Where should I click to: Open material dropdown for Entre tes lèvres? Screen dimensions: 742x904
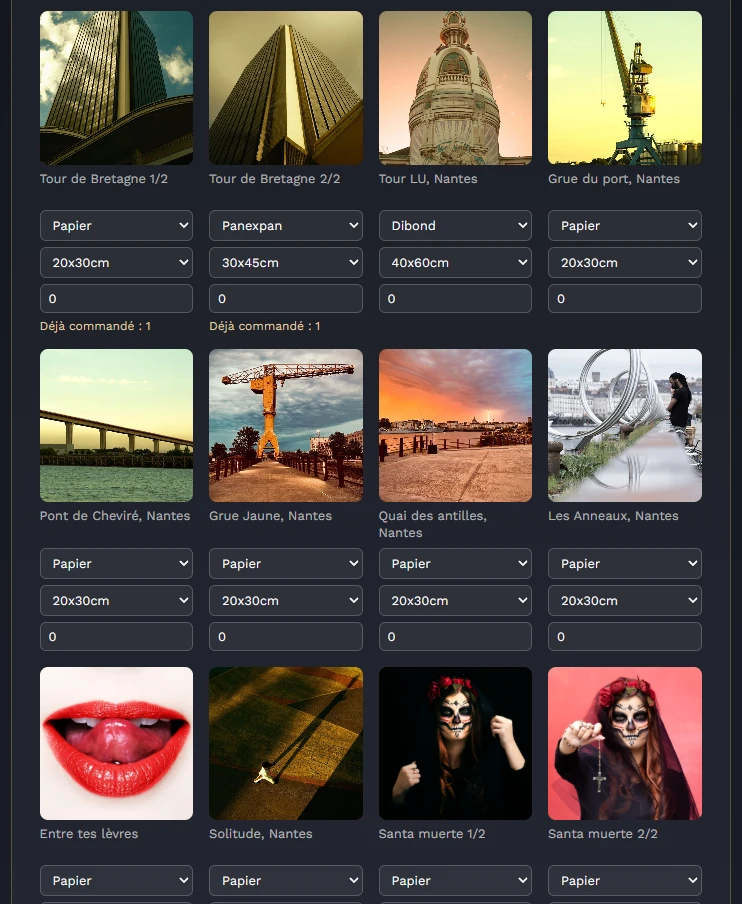116,880
